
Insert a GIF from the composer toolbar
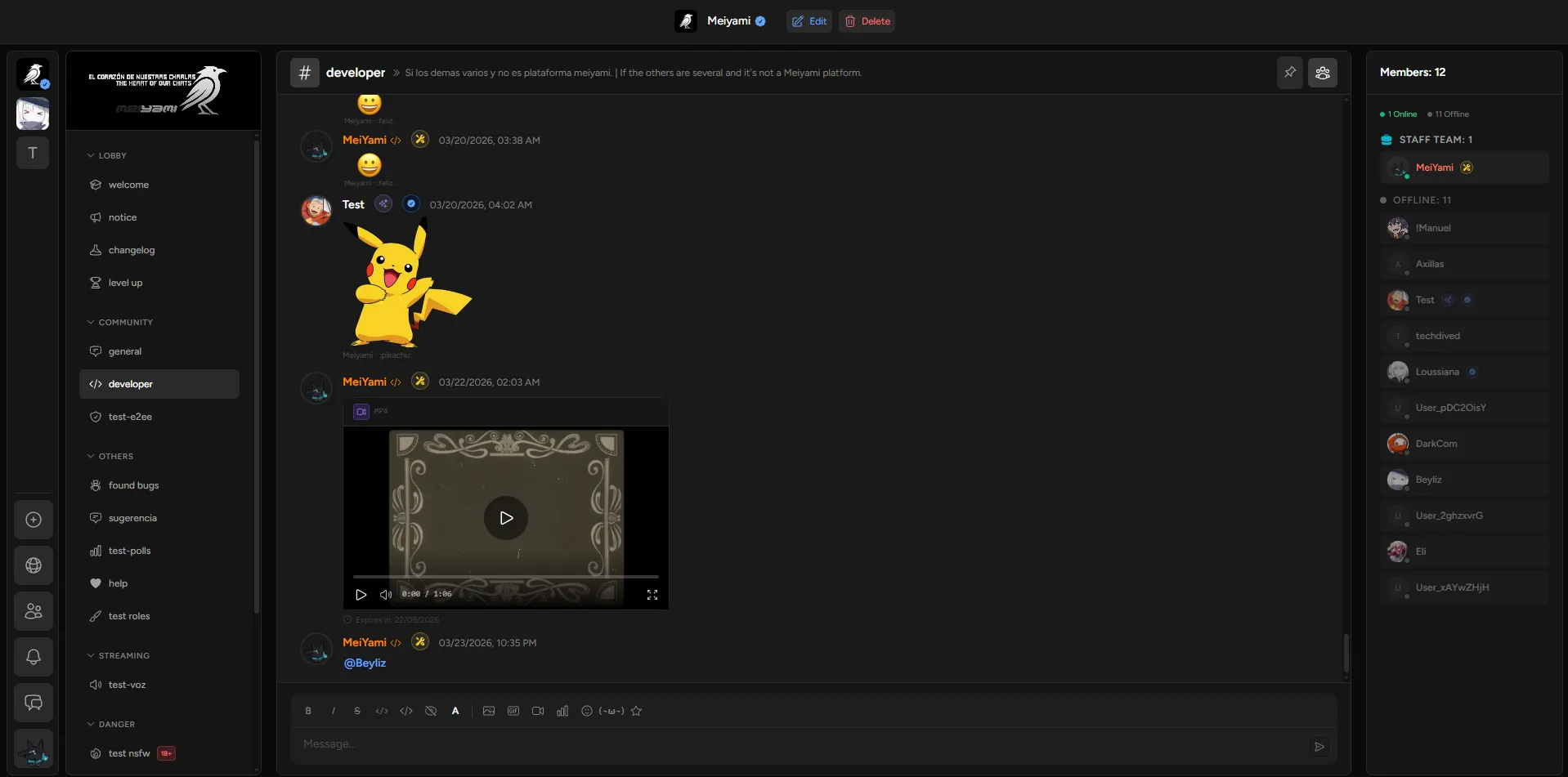(513, 711)
